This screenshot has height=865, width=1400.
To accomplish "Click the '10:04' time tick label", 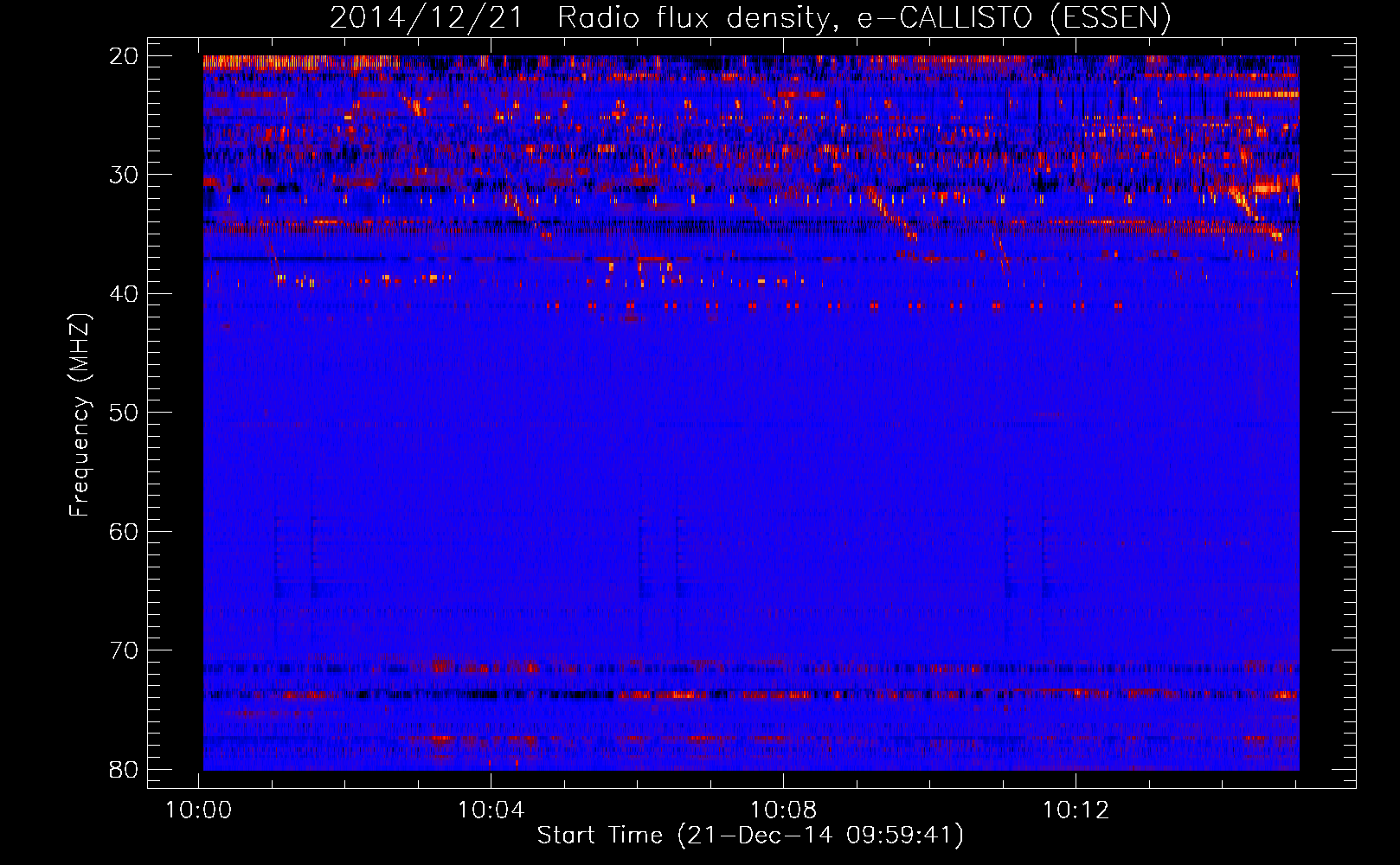I will coord(491,811).
